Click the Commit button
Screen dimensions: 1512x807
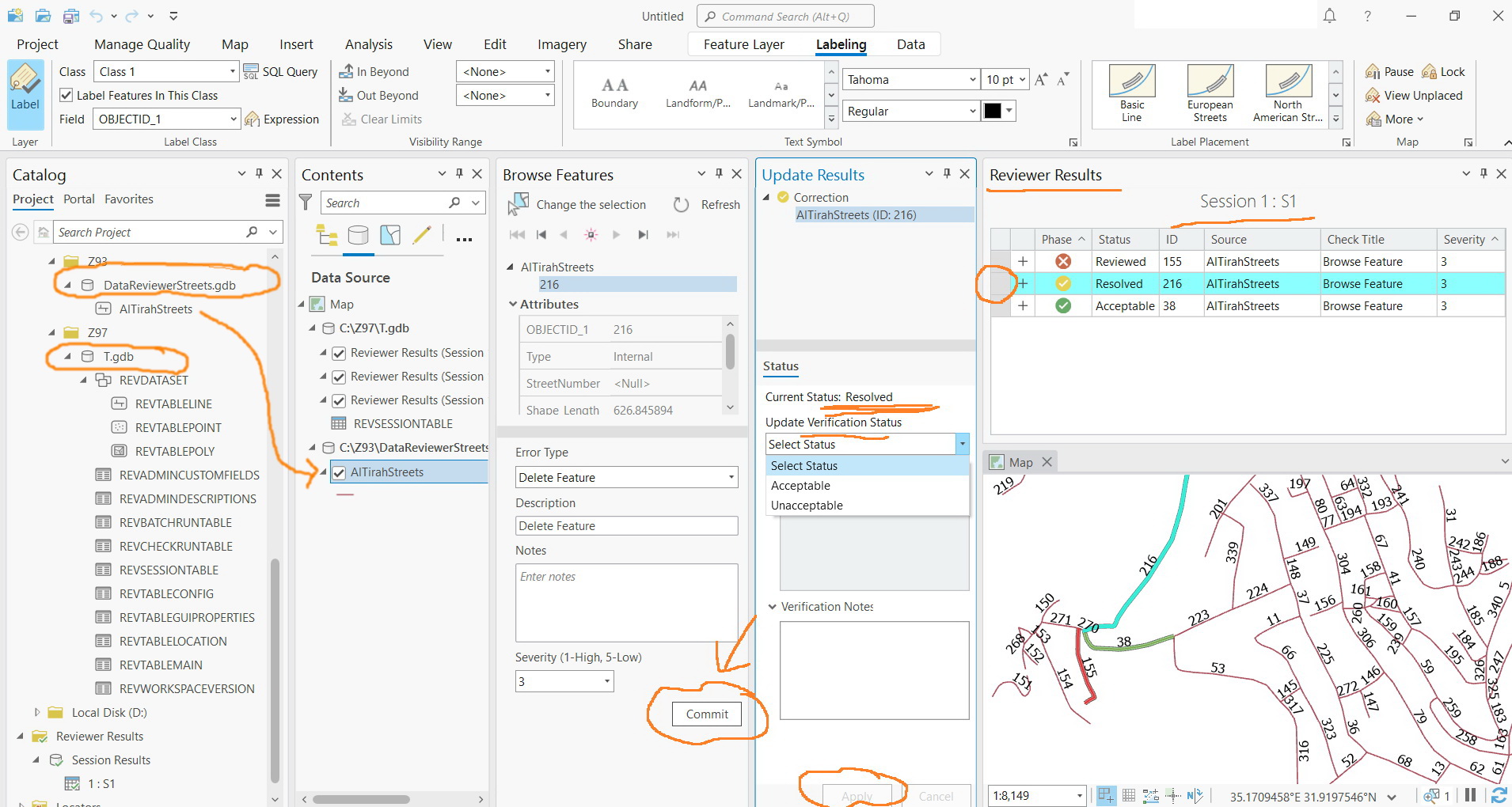tap(705, 714)
